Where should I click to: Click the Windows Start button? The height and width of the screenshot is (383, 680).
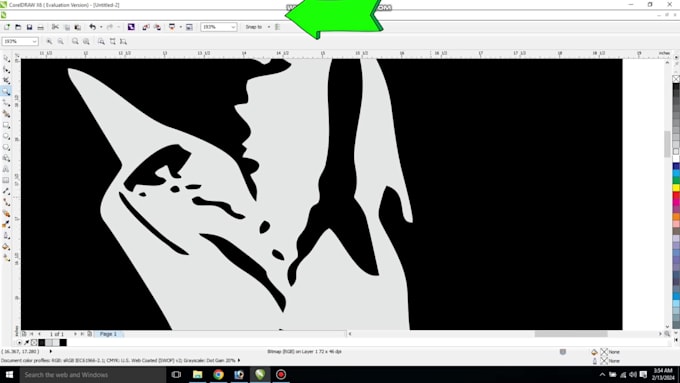pyautogui.click(x=10, y=374)
